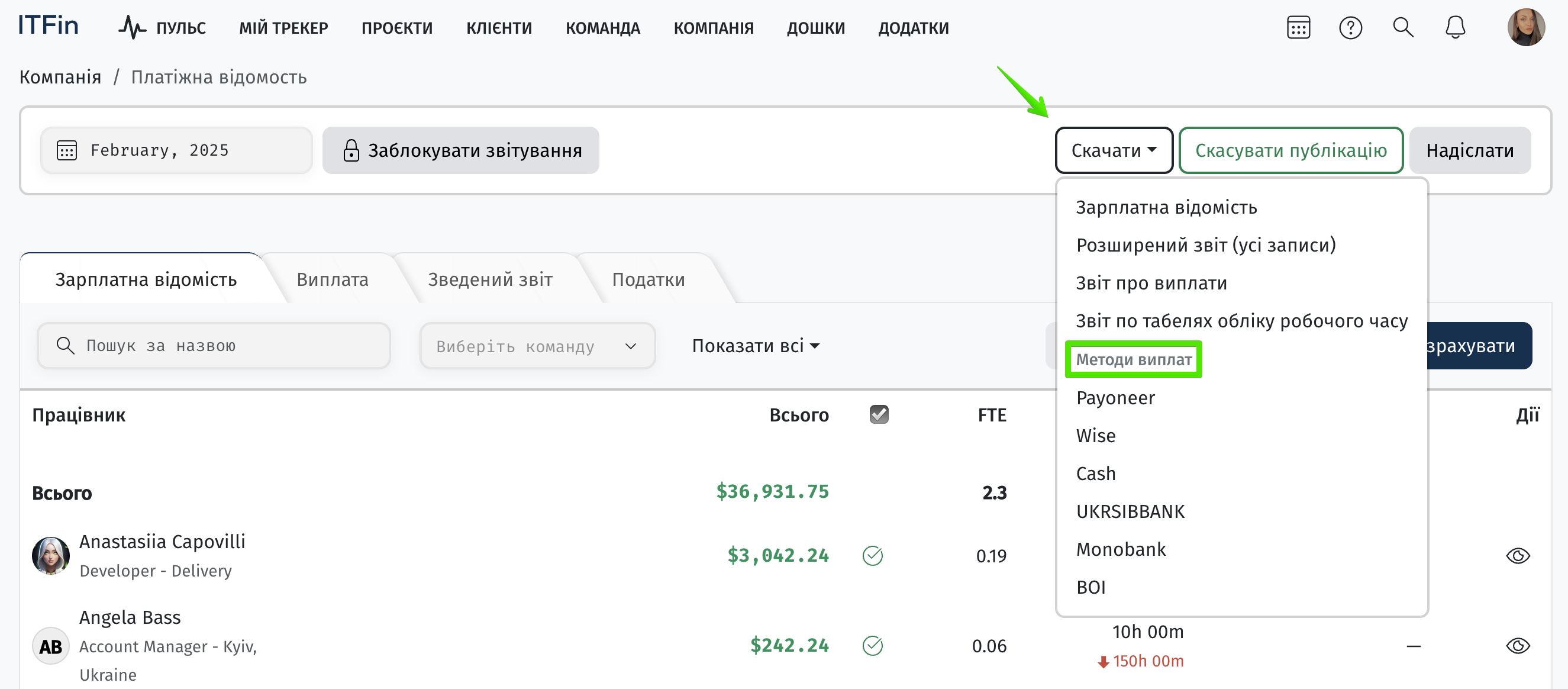The height and width of the screenshot is (689, 1568).
Task: Open ПУЛЬС menu item
Action: point(181,28)
